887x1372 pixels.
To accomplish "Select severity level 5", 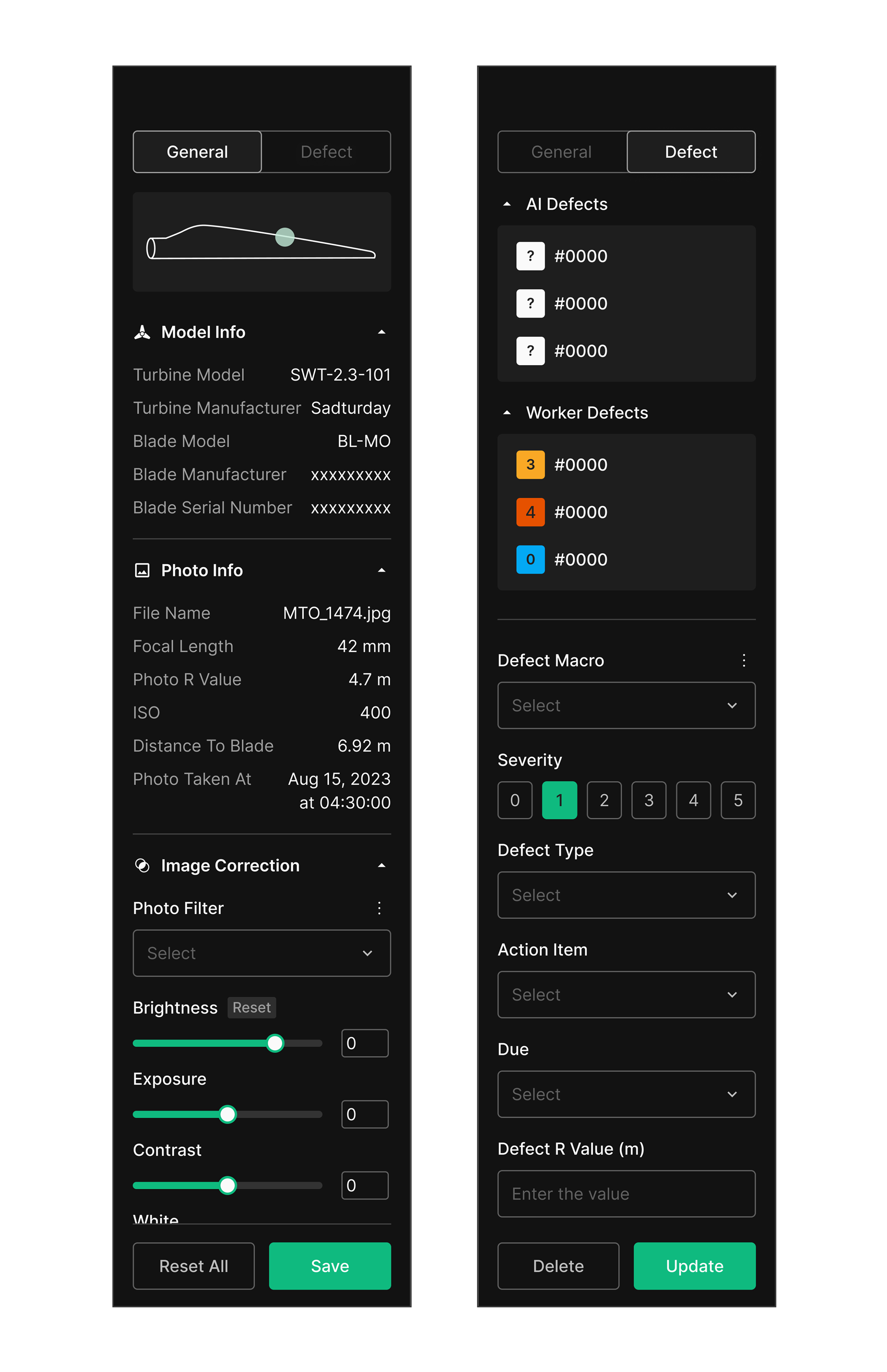I will tap(738, 800).
